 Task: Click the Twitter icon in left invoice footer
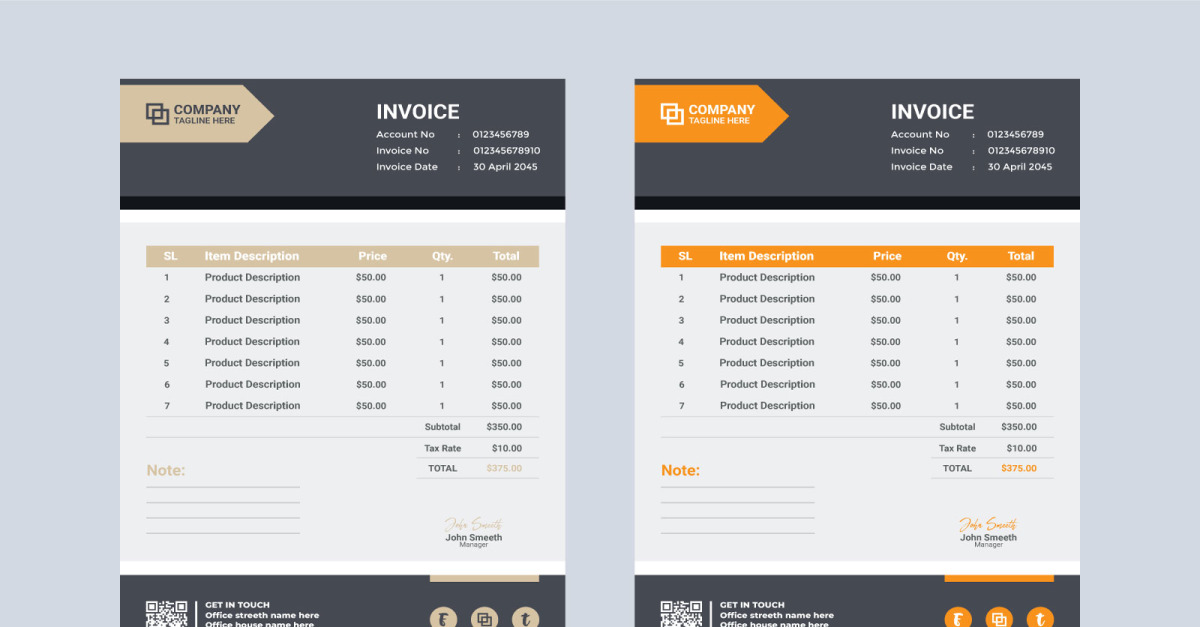(524, 617)
